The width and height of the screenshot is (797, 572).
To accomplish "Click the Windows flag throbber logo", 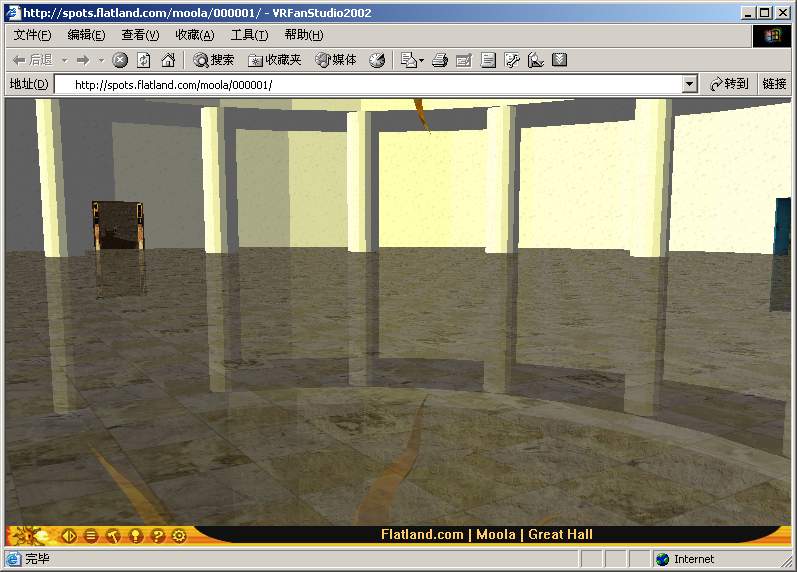I will [x=771, y=36].
